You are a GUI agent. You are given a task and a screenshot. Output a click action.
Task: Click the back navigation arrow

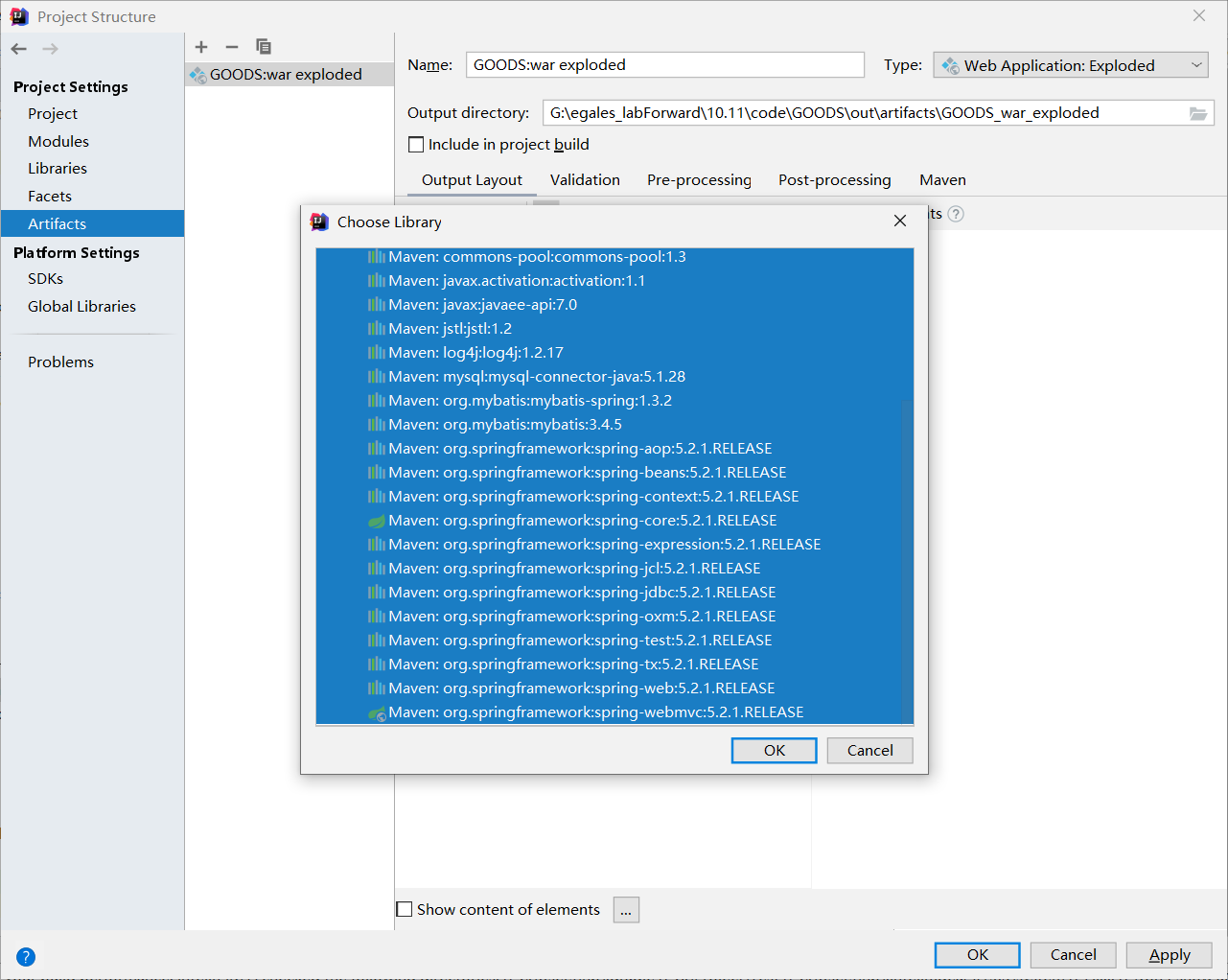[x=19, y=49]
